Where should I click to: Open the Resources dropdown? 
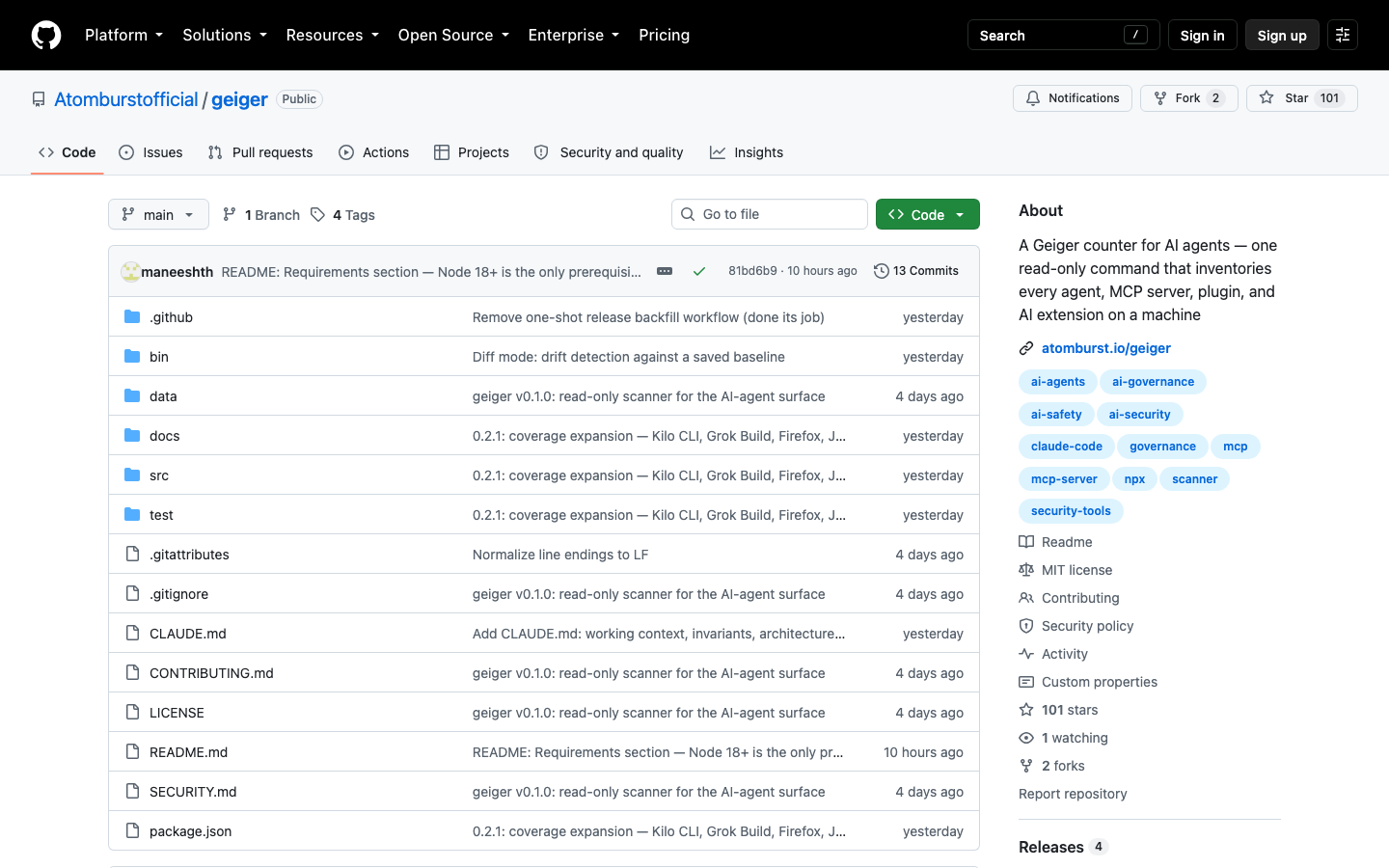click(332, 35)
